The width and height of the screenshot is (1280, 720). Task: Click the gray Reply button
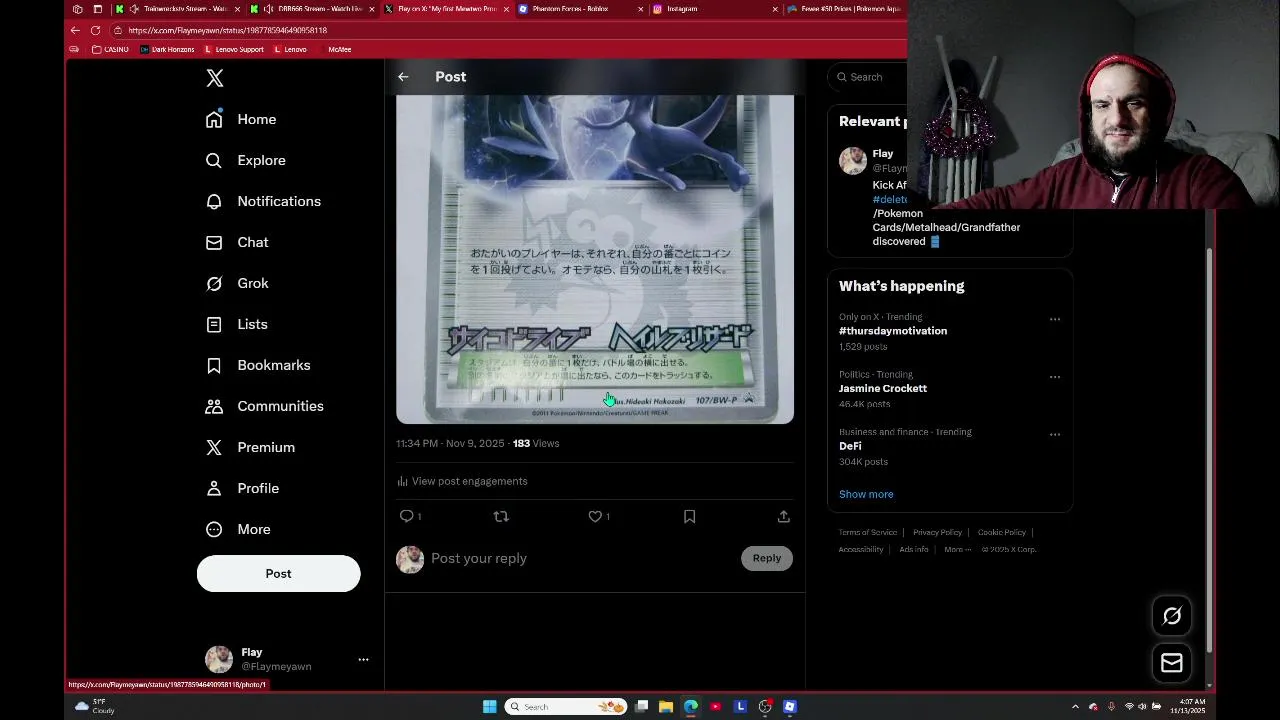pos(767,558)
